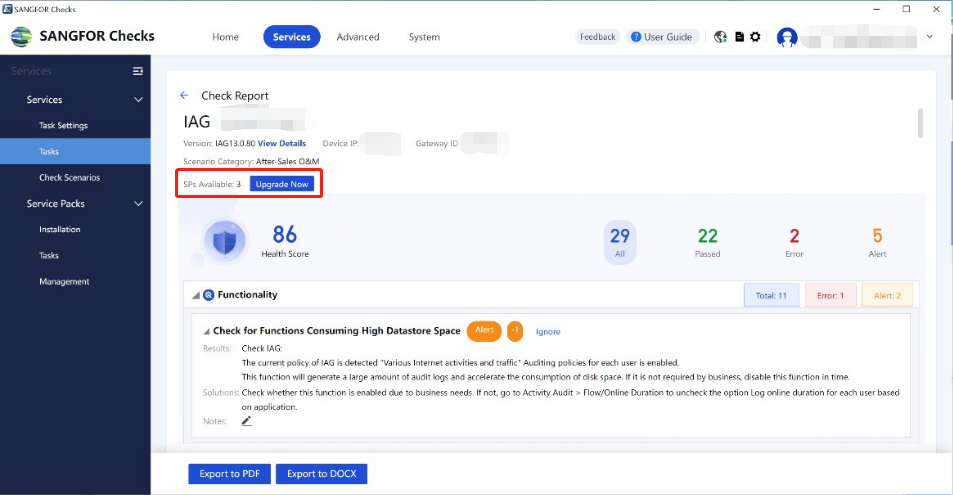The image size is (953, 495).
Task: Click the orange Alert status tag
Action: click(x=484, y=331)
